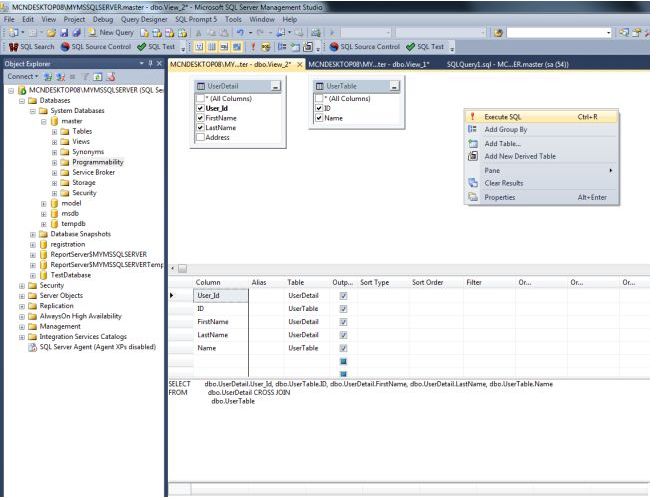Choose Add Table... from context menu
The image size is (656, 500).
click(x=541, y=144)
